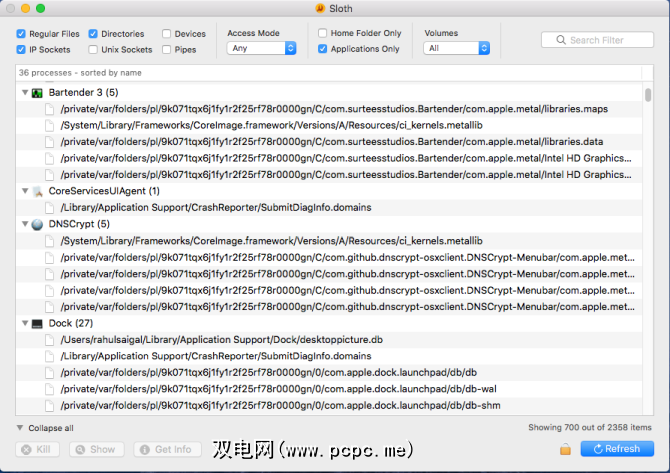Screen dimensions: 670x473
Task: Select Bartender 3 (5) row
Action: pos(329,93)
